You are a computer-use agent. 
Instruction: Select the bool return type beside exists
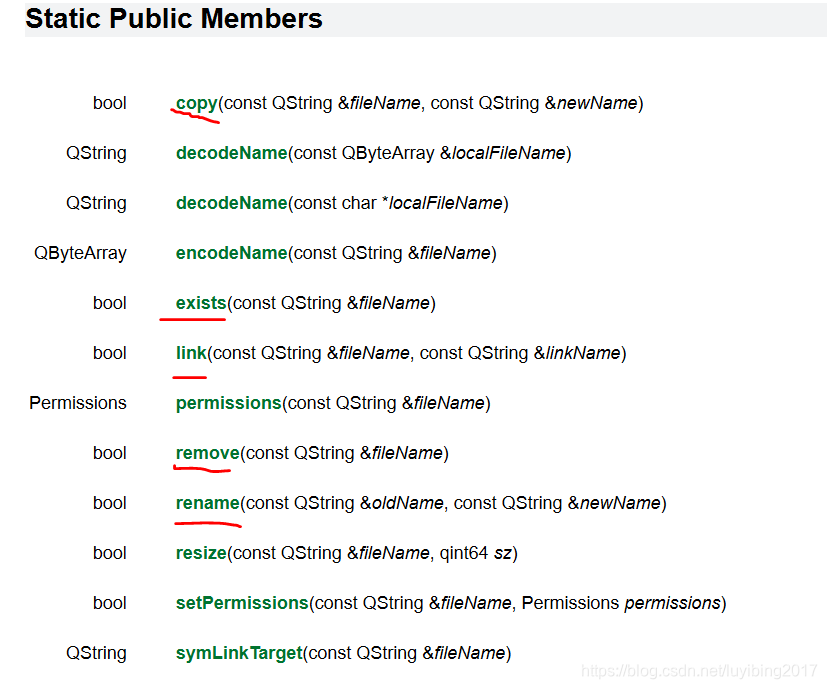tap(110, 303)
